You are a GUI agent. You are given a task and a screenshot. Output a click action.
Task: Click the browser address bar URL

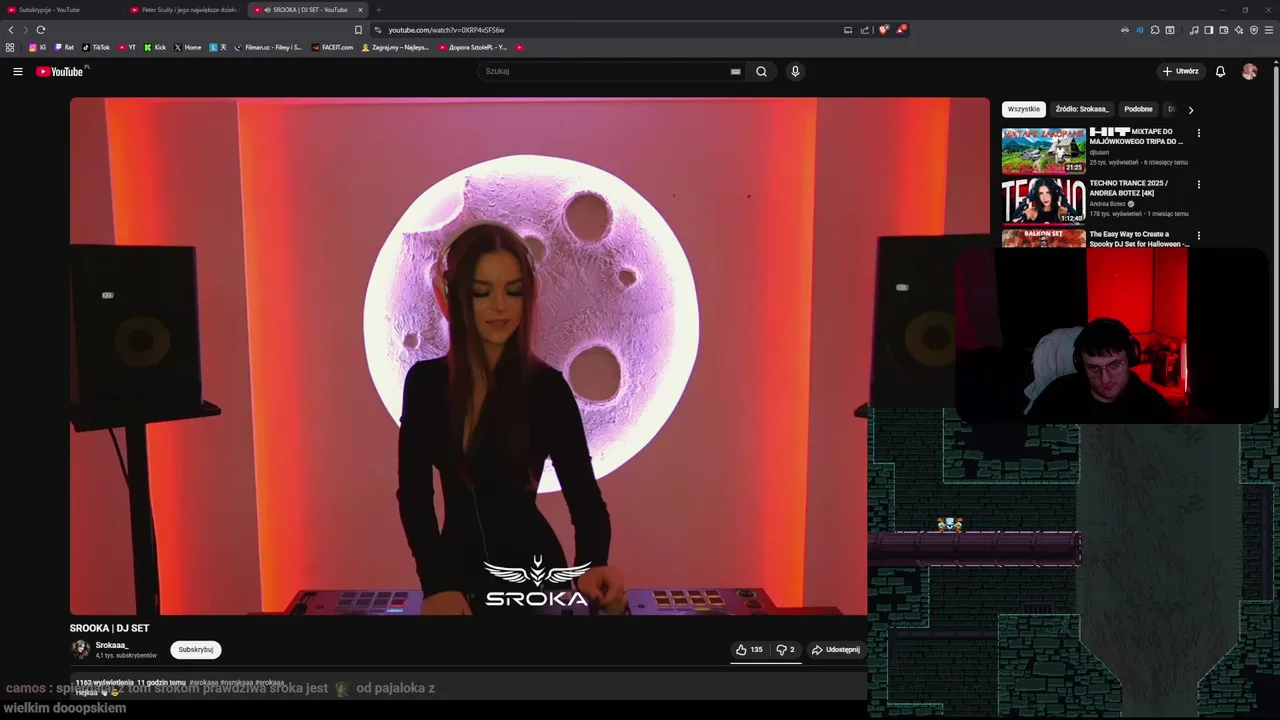(446, 30)
